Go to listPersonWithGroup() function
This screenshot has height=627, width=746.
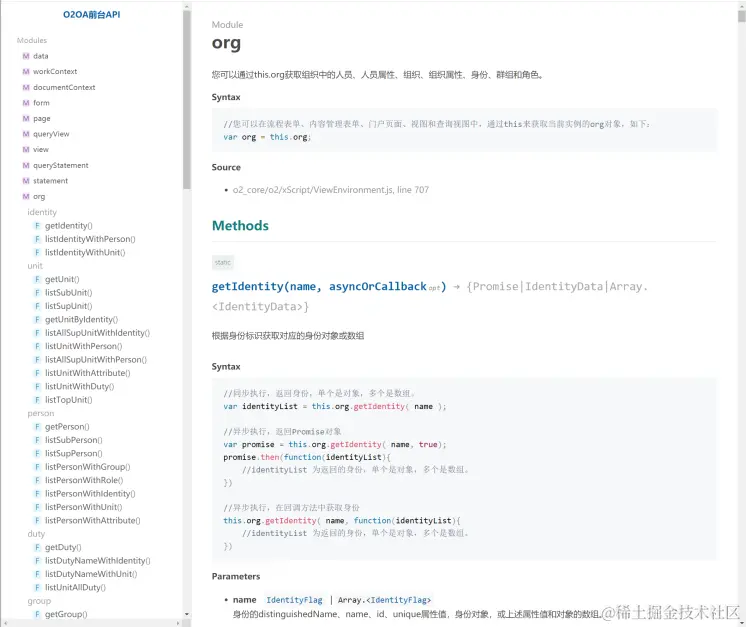(x=88, y=467)
